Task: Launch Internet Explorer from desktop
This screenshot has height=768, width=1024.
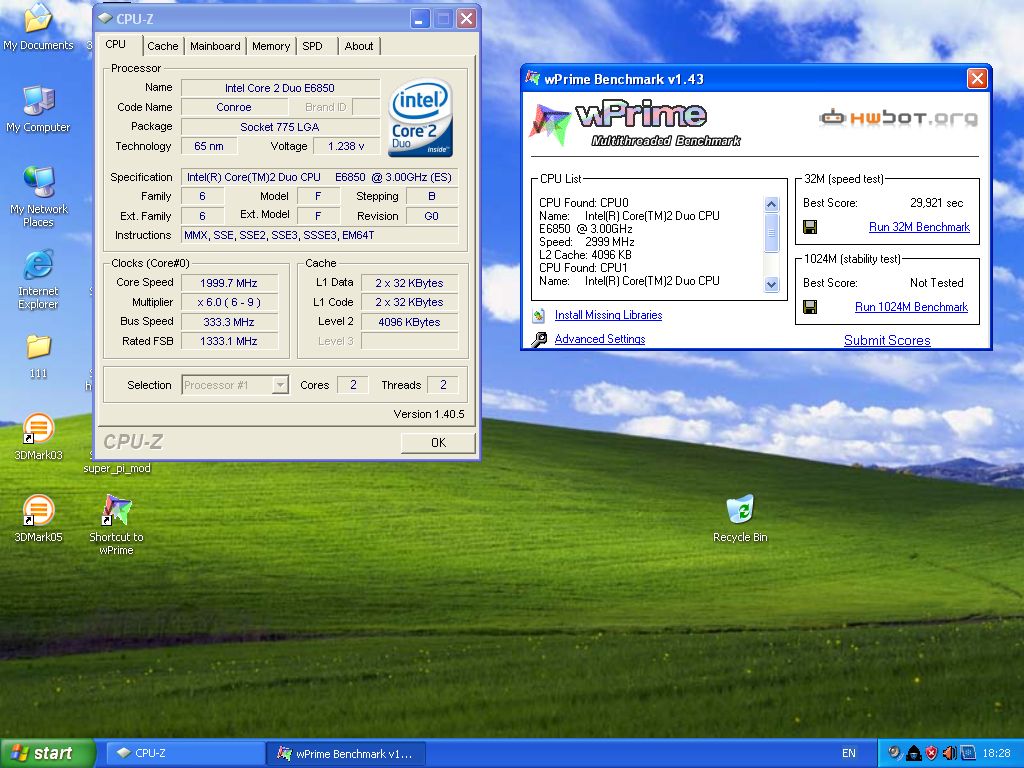Action: (x=38, y=279)
